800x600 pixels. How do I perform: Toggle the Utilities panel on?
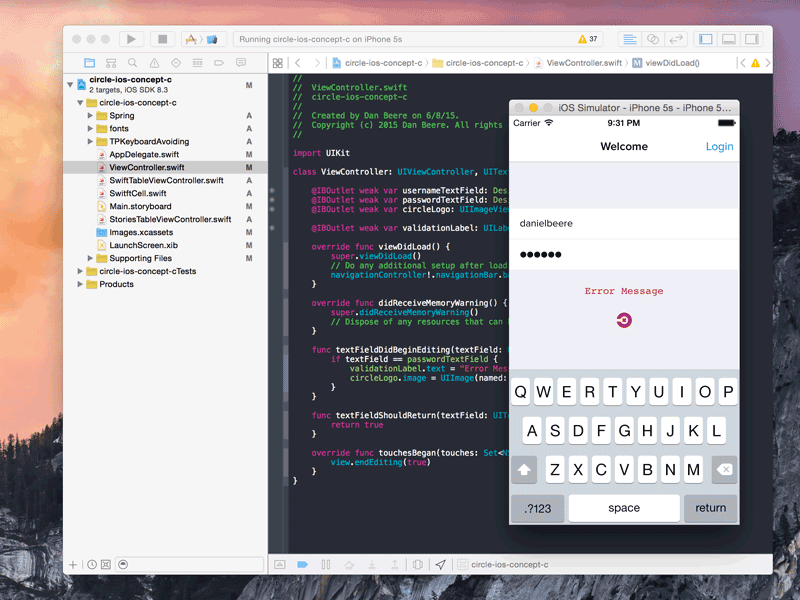pyautogui.click(x=751, y=39)
